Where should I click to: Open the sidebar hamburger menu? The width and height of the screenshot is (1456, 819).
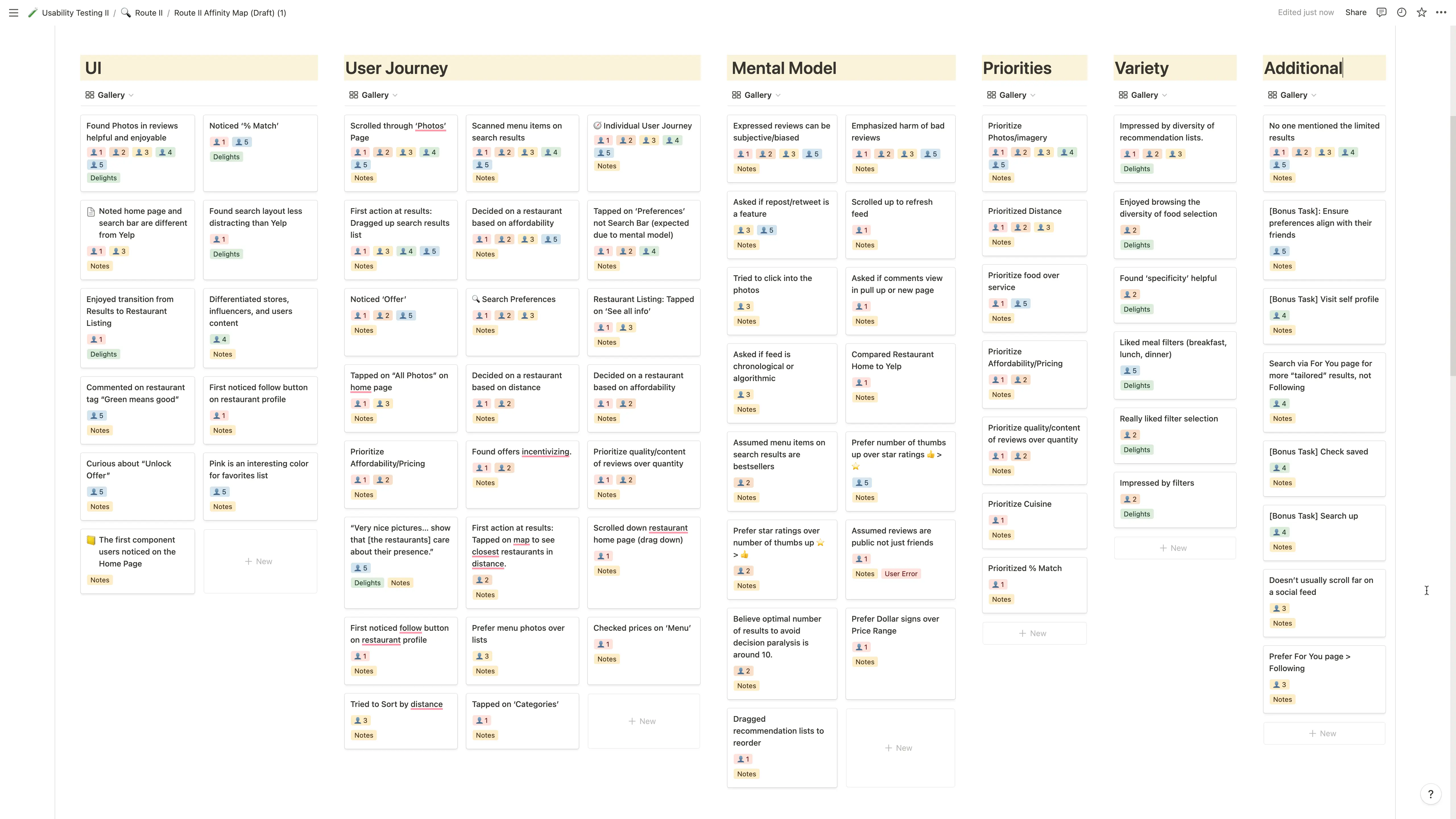click(x=14, y=13)
